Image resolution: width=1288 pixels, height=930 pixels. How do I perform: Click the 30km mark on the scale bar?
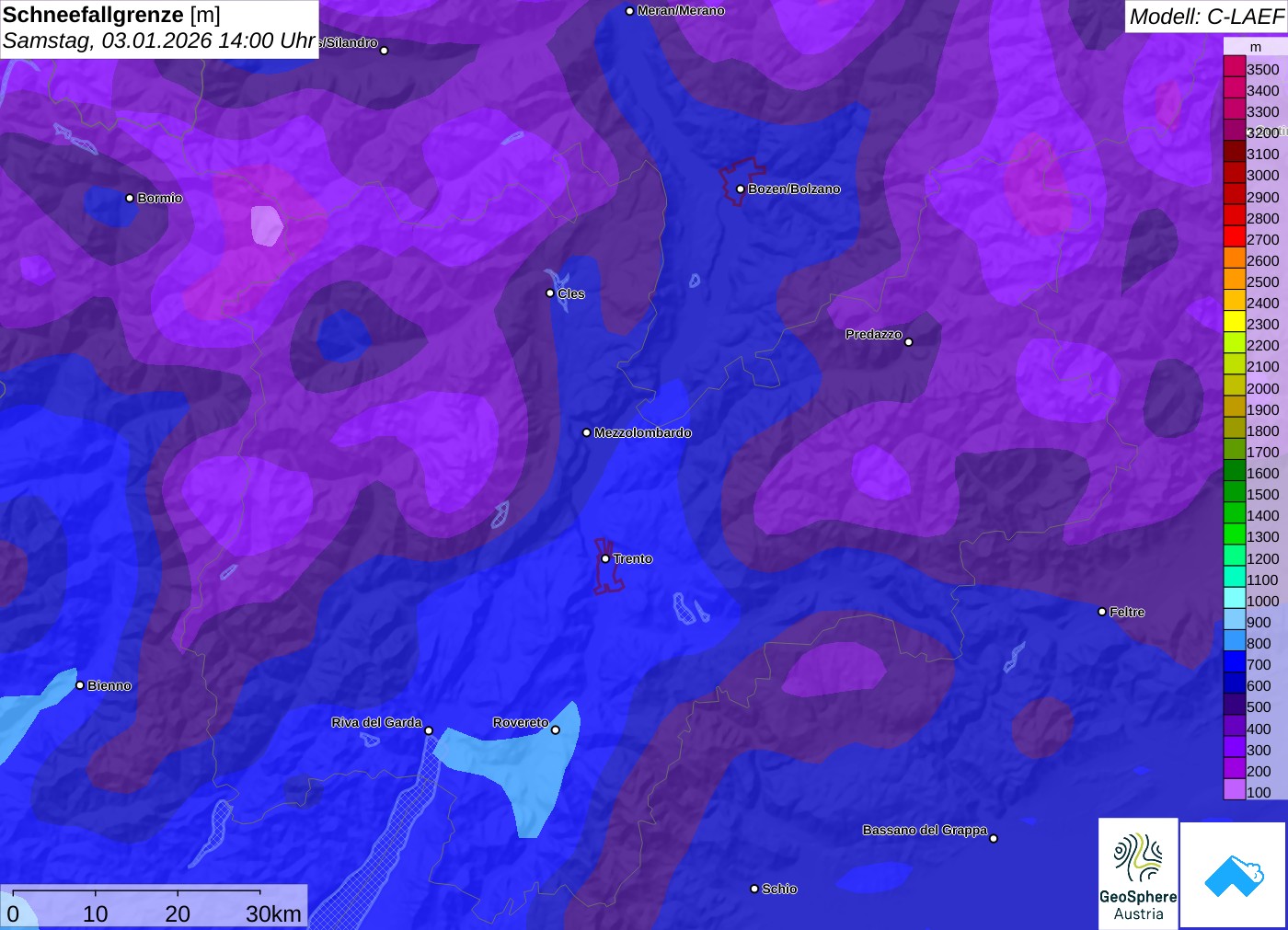[x=273, y=913]
